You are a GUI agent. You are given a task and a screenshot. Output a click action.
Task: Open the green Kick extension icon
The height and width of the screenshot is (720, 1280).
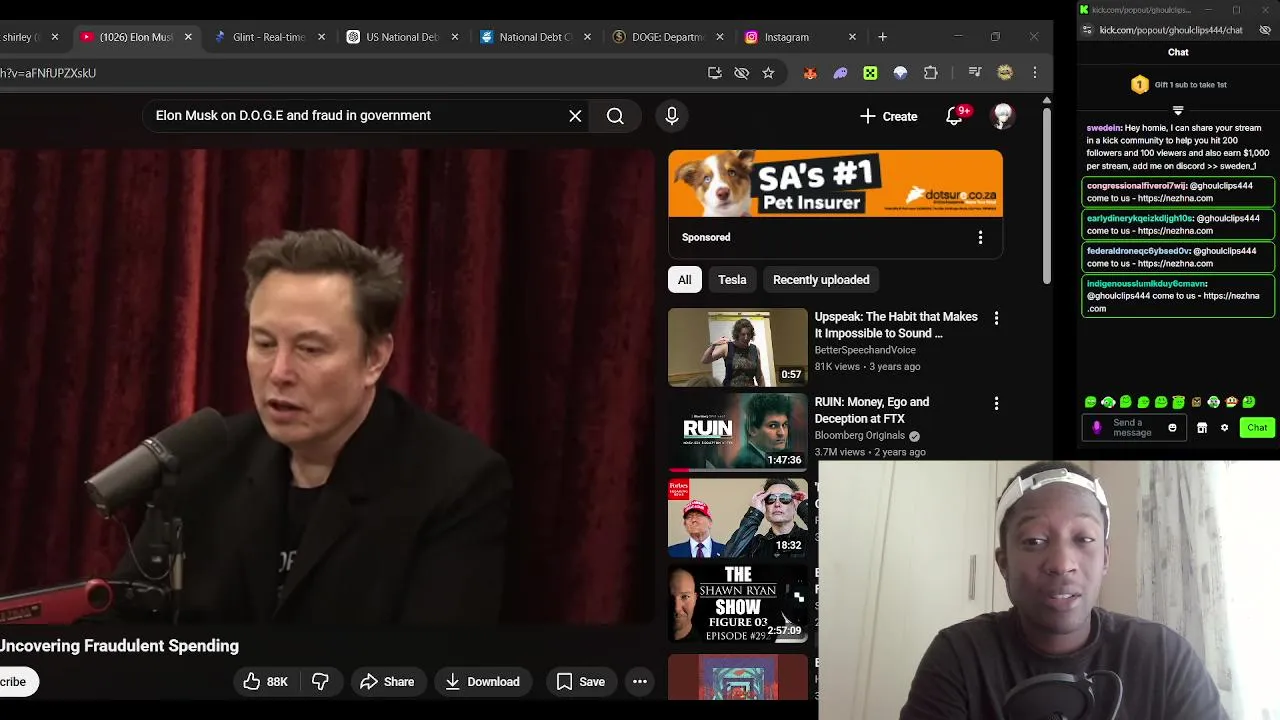click(870, 73)
